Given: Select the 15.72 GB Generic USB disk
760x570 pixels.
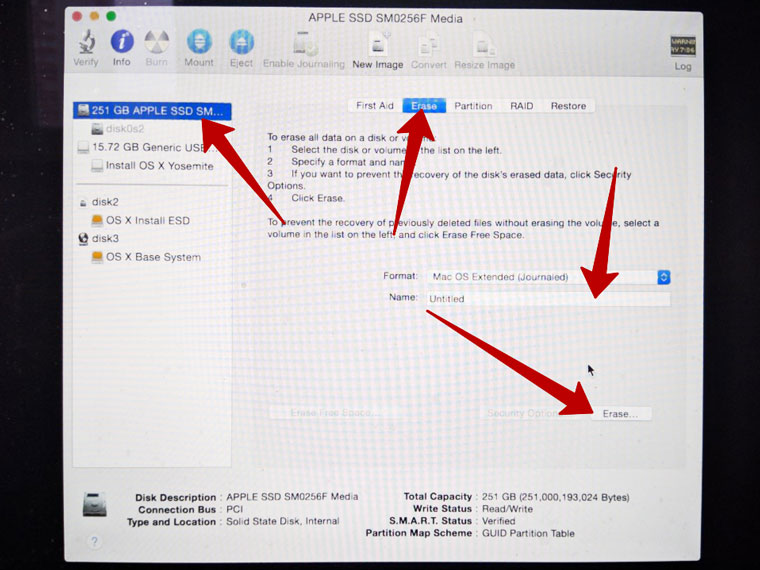Looking at the screenshot, I should pyautogui.click(x=148, y=147).
